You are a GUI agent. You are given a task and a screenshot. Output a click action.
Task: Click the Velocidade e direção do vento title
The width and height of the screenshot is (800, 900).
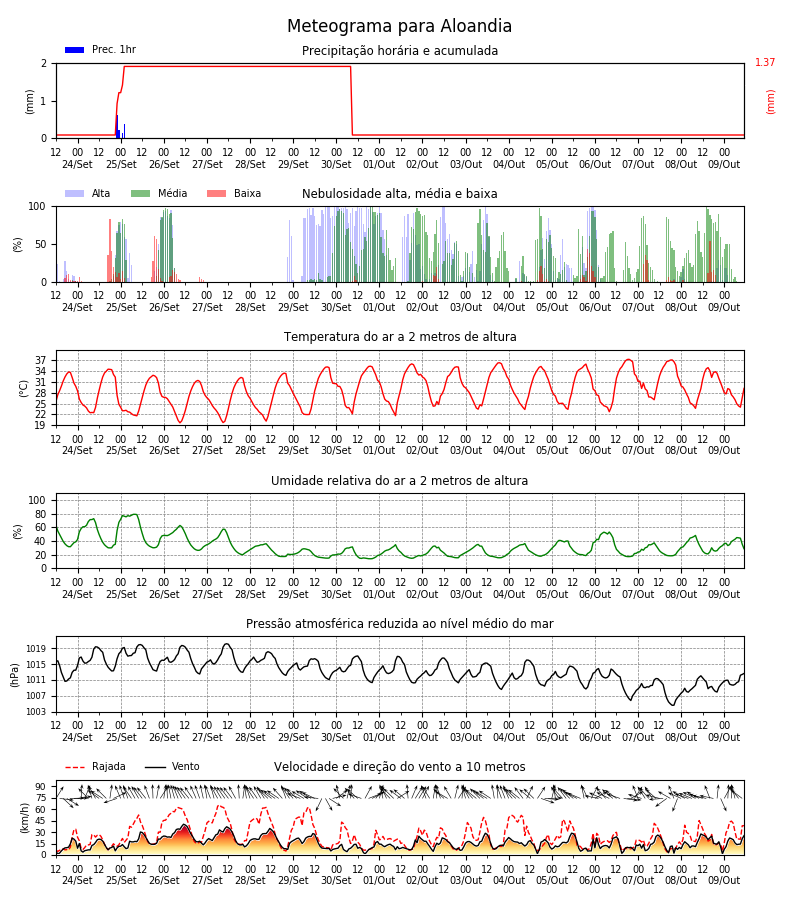click(399, 767)
